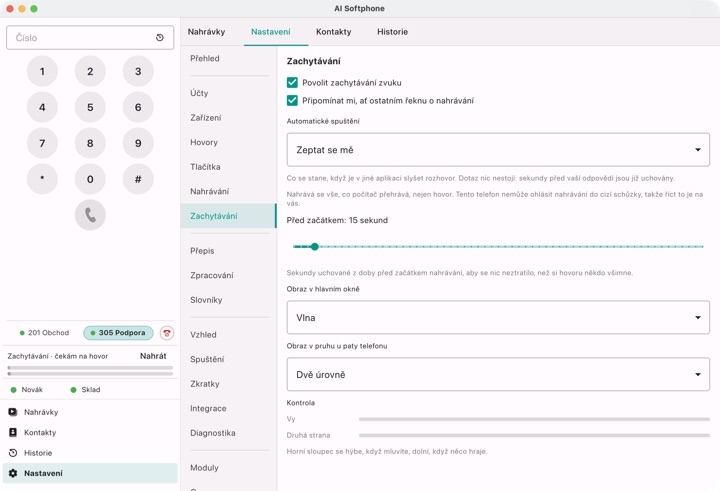
Task: Click the Vy level meter bar
Action: (534, 419)
